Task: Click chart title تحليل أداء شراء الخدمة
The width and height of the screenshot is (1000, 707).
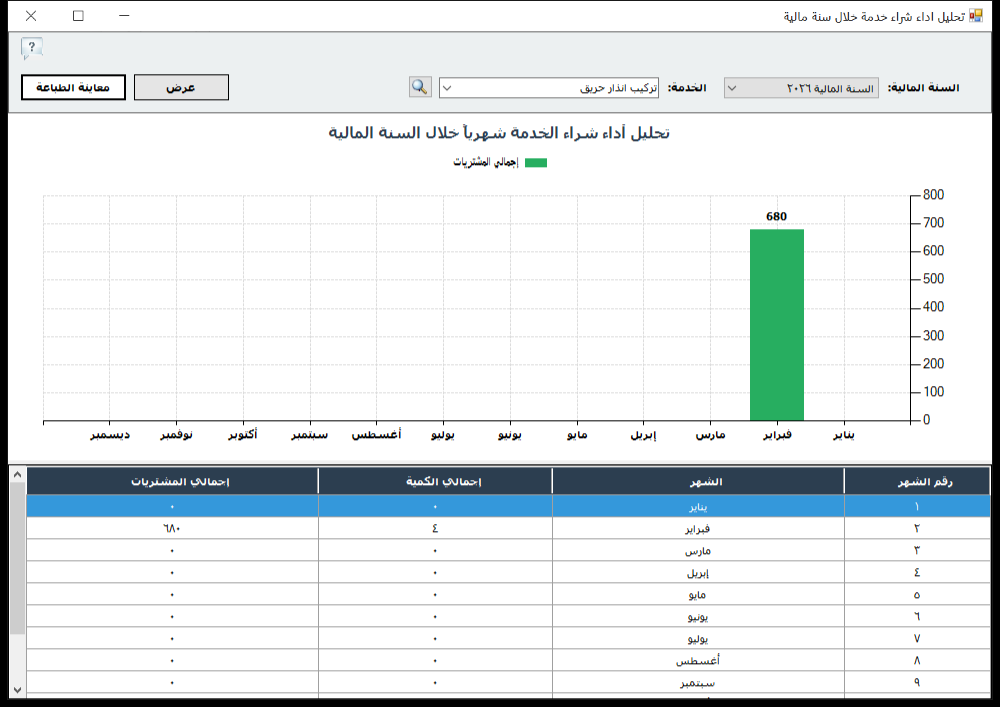Action: tap(499, 133)
